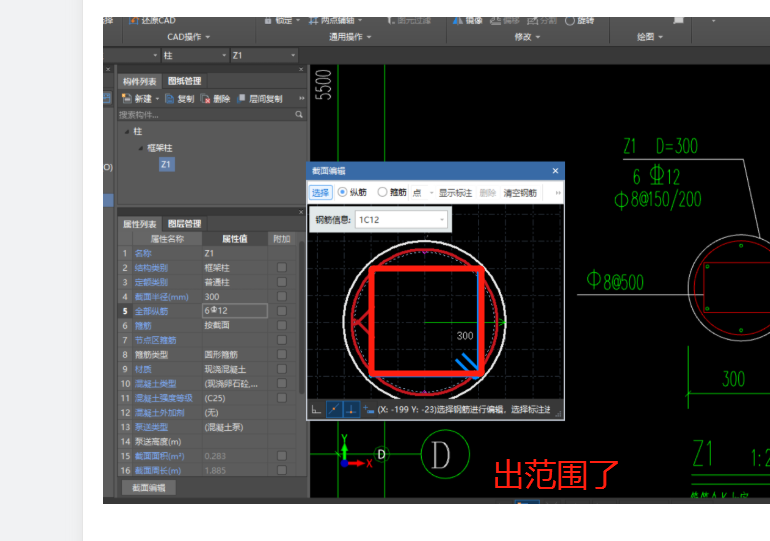Click the 显示标注 button
This screenshot has height=541, width=770.
455,193
